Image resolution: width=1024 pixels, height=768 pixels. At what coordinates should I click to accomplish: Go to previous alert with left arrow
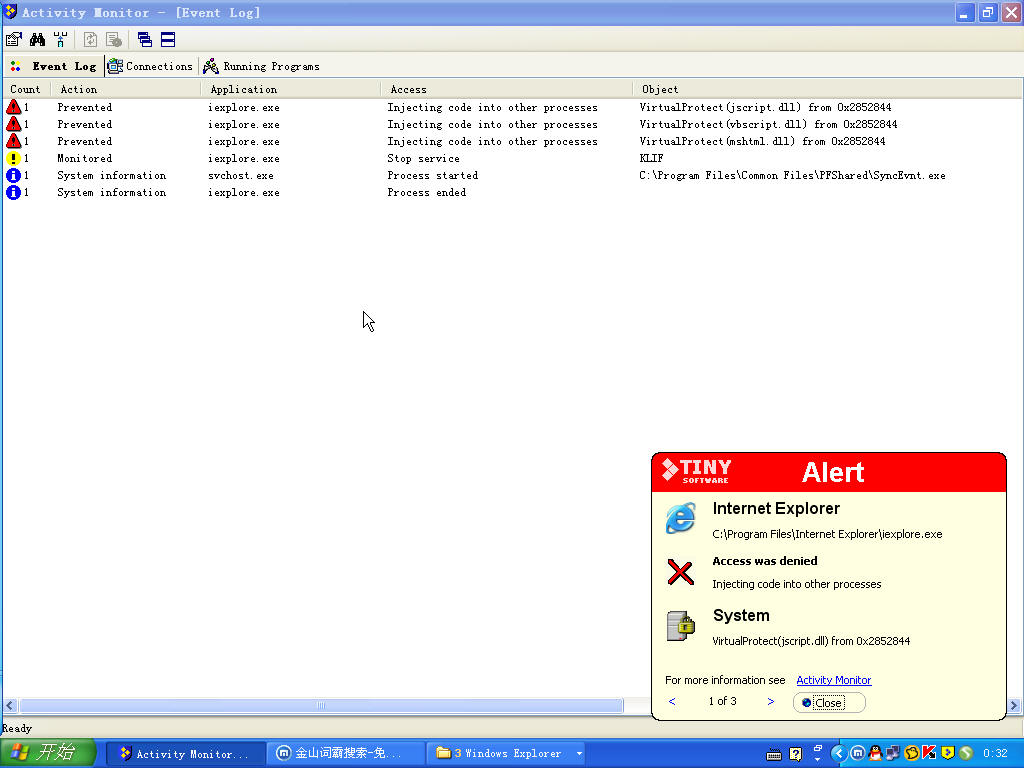(672, 701)
